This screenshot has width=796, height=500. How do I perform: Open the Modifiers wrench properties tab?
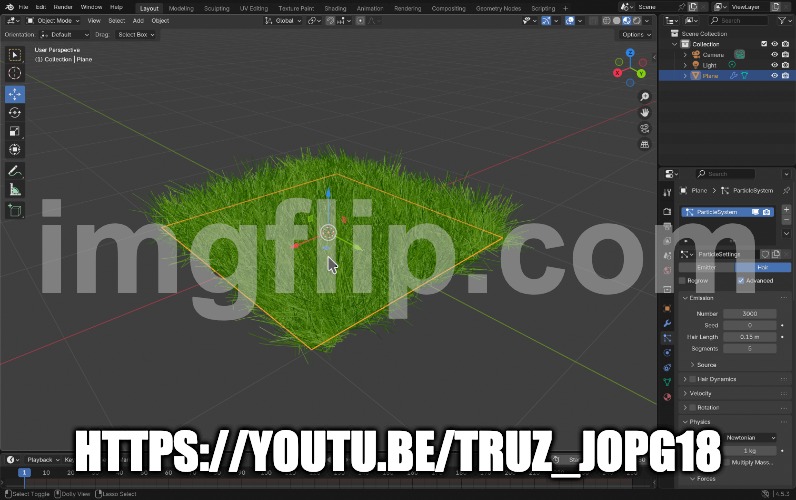pyautogui.click(x=667, y=323)
